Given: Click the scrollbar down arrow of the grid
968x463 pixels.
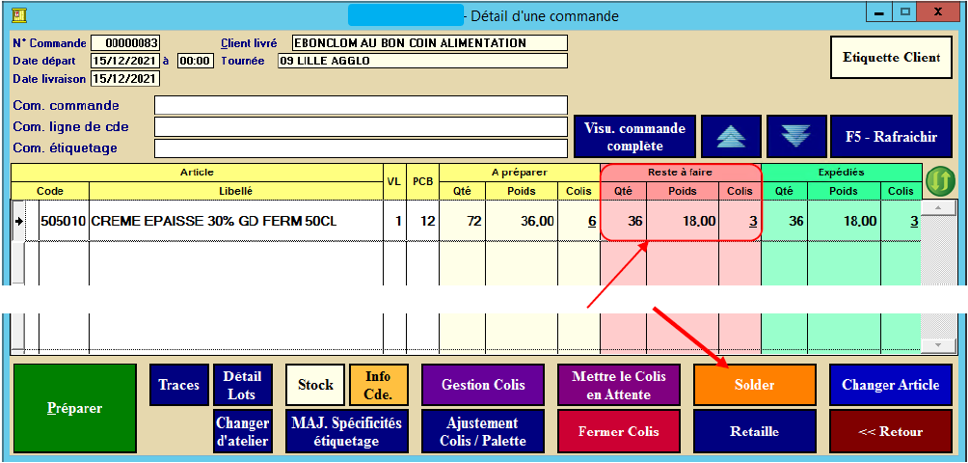Looking at the screenshot, I should point(937,345).
